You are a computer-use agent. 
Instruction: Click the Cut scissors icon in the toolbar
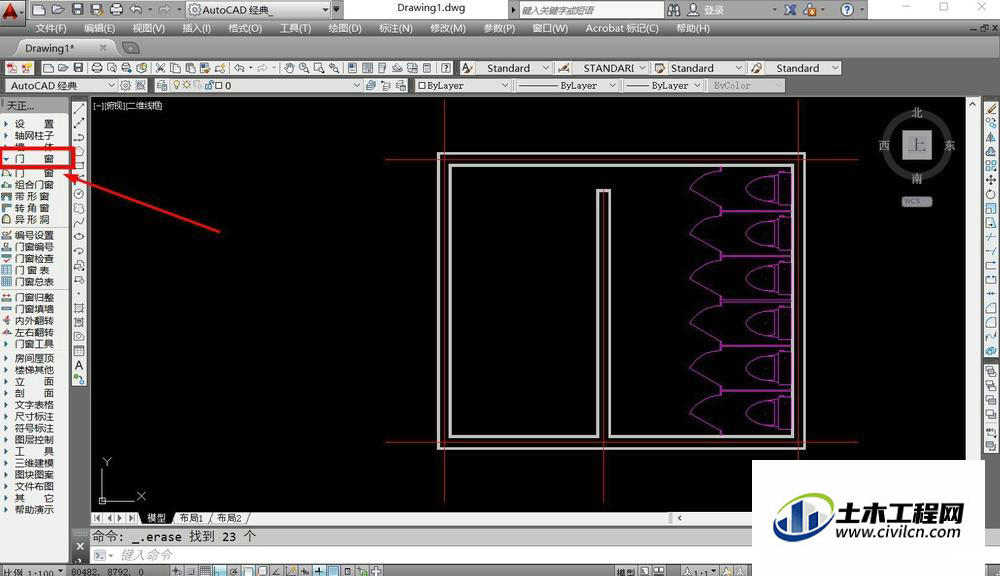160,68
